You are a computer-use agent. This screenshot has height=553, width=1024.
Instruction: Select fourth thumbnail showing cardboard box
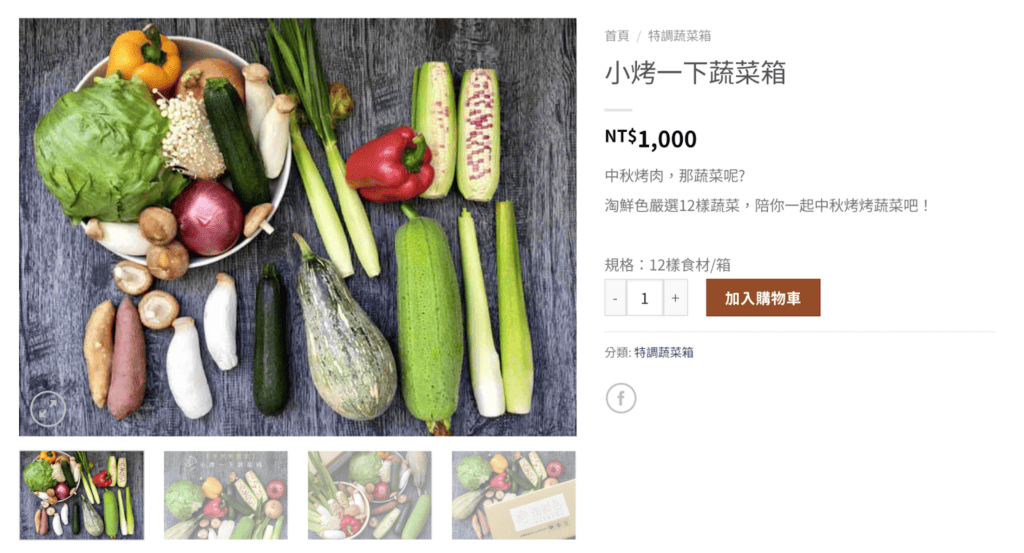pyautogui.click(x=514, y=495)
